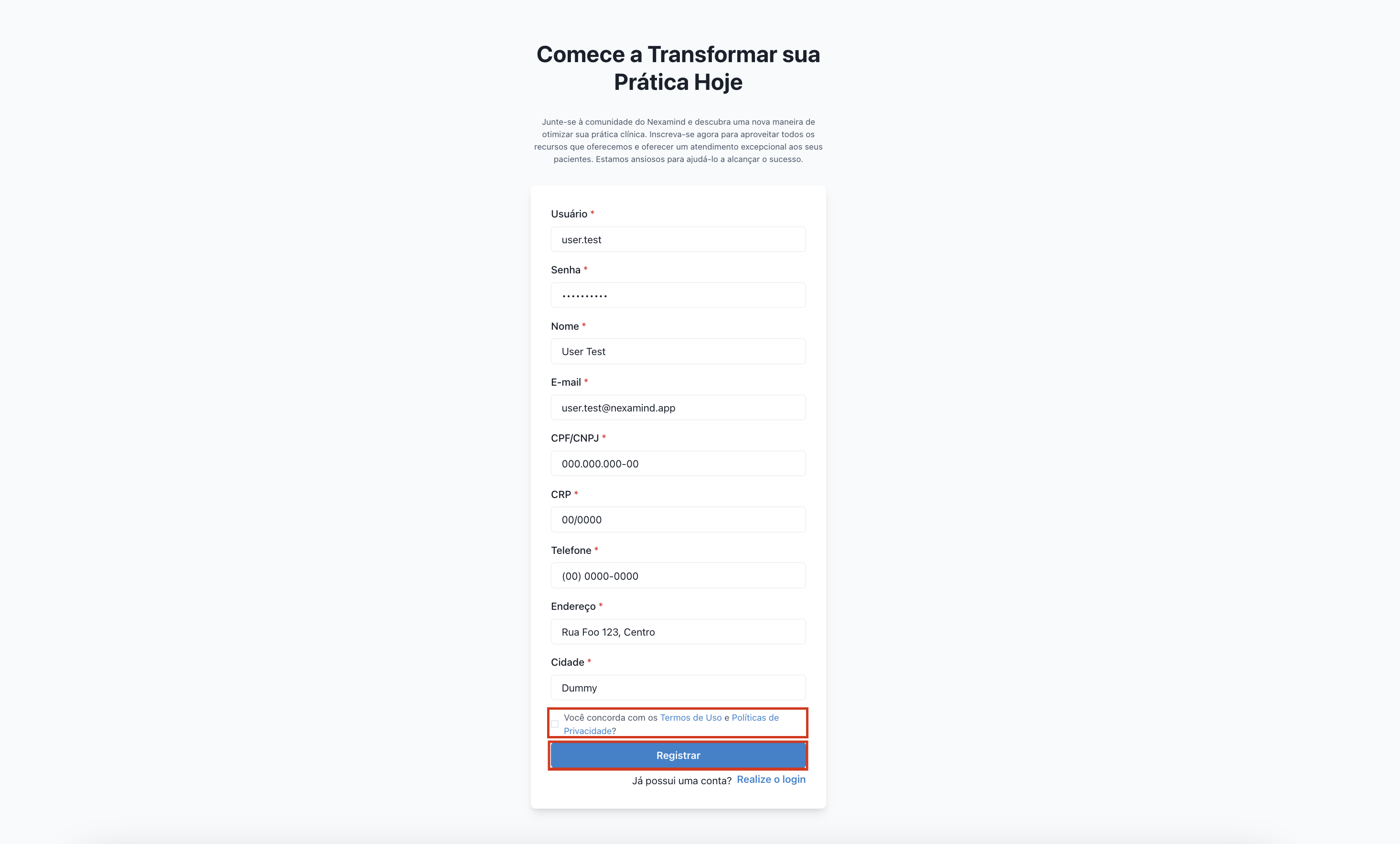This screenshot has height=844, width=1400.
Task: Select the CRP input field
Action: (x=678, y=520)
